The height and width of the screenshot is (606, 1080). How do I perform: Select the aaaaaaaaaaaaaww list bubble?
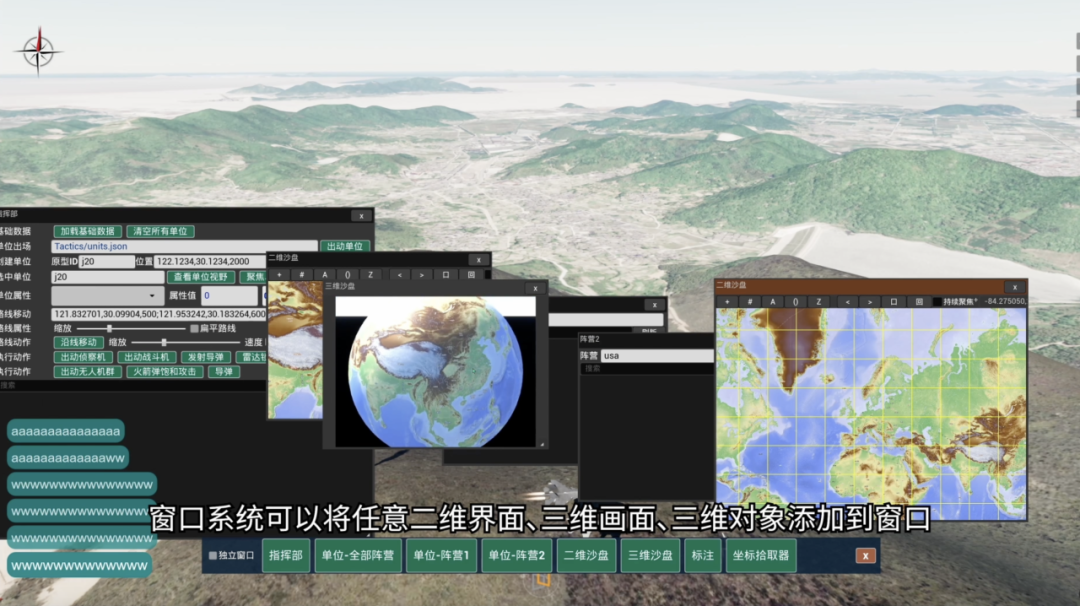coord(68,458)
